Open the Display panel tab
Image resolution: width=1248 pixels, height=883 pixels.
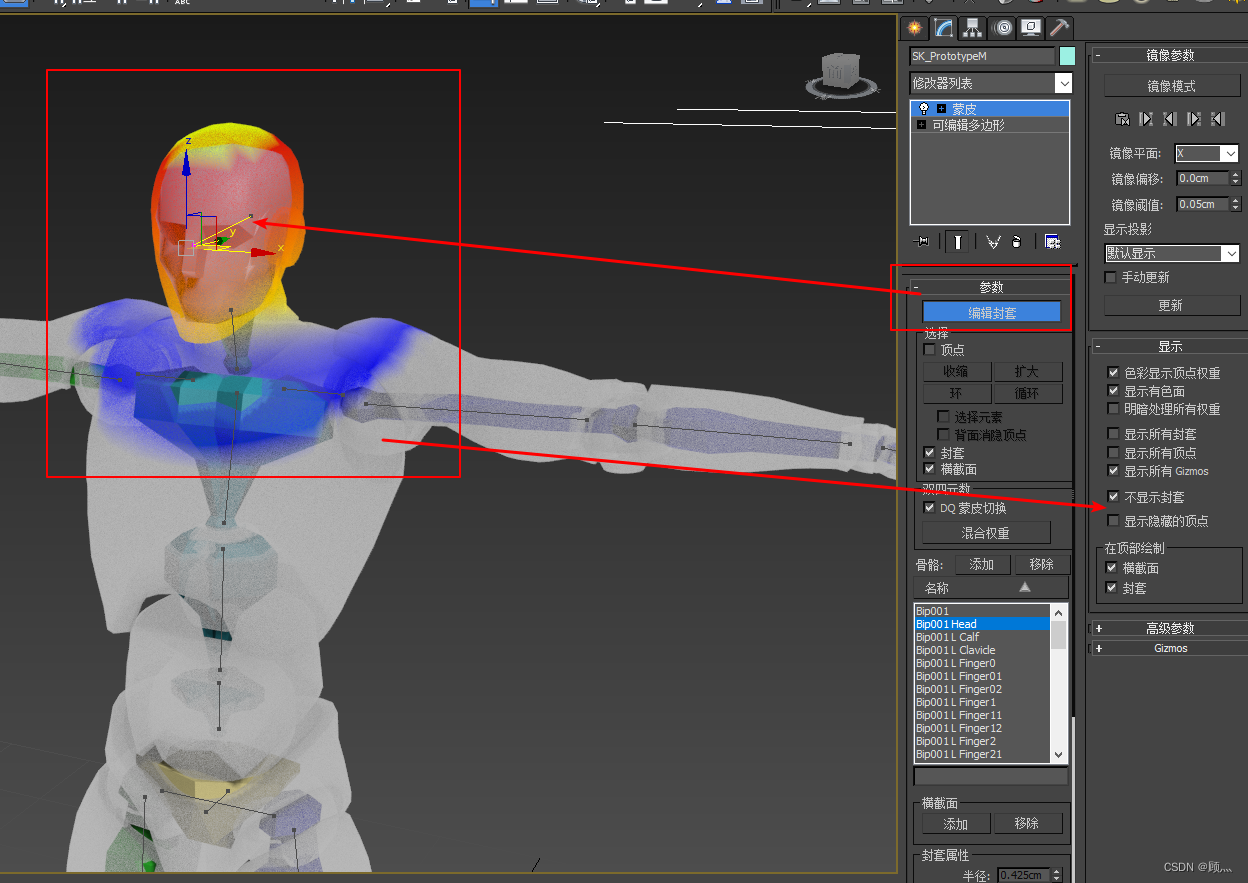(x=1031, y=28)
